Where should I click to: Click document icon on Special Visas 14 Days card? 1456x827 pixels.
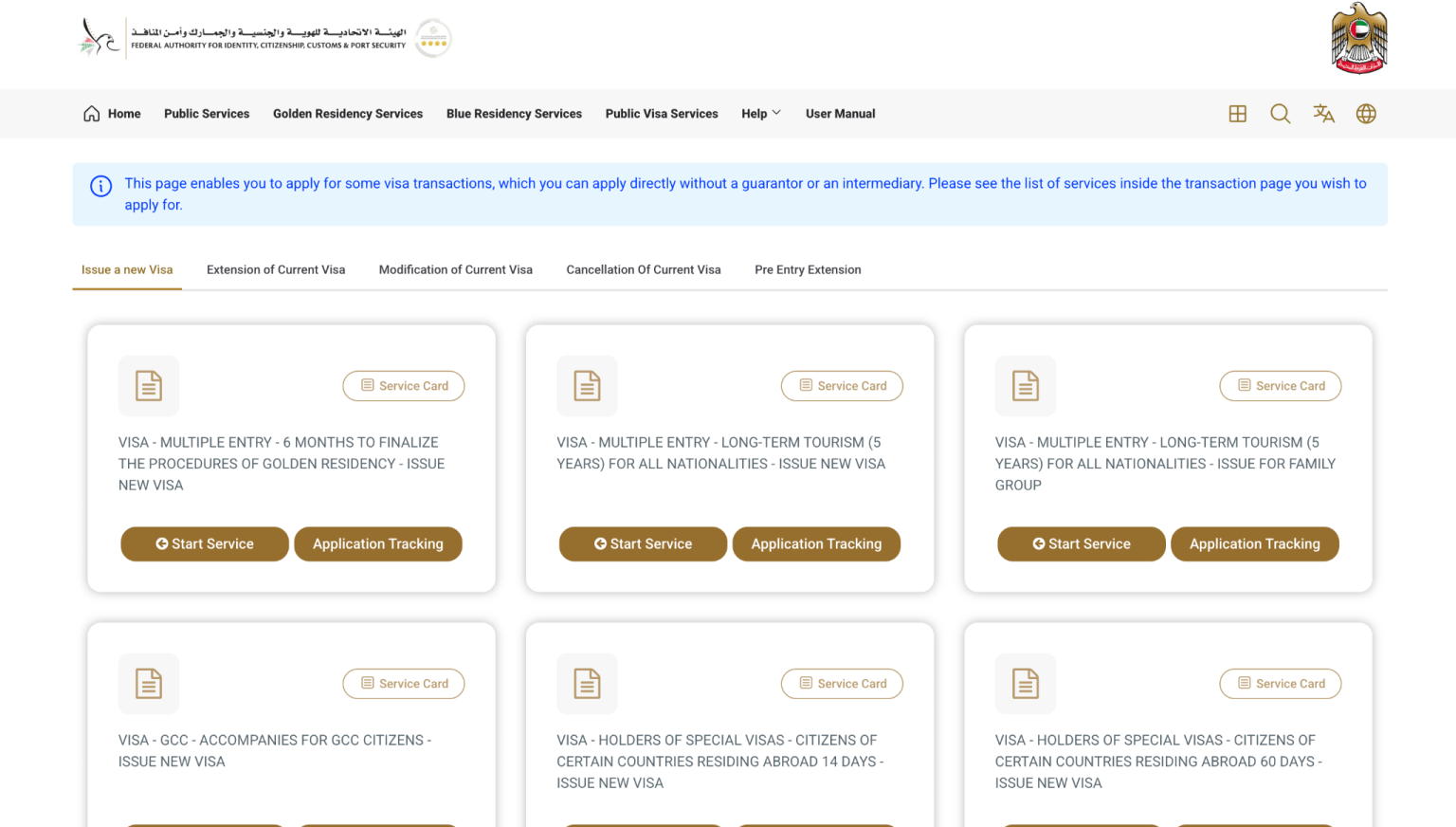coord(587,684)
